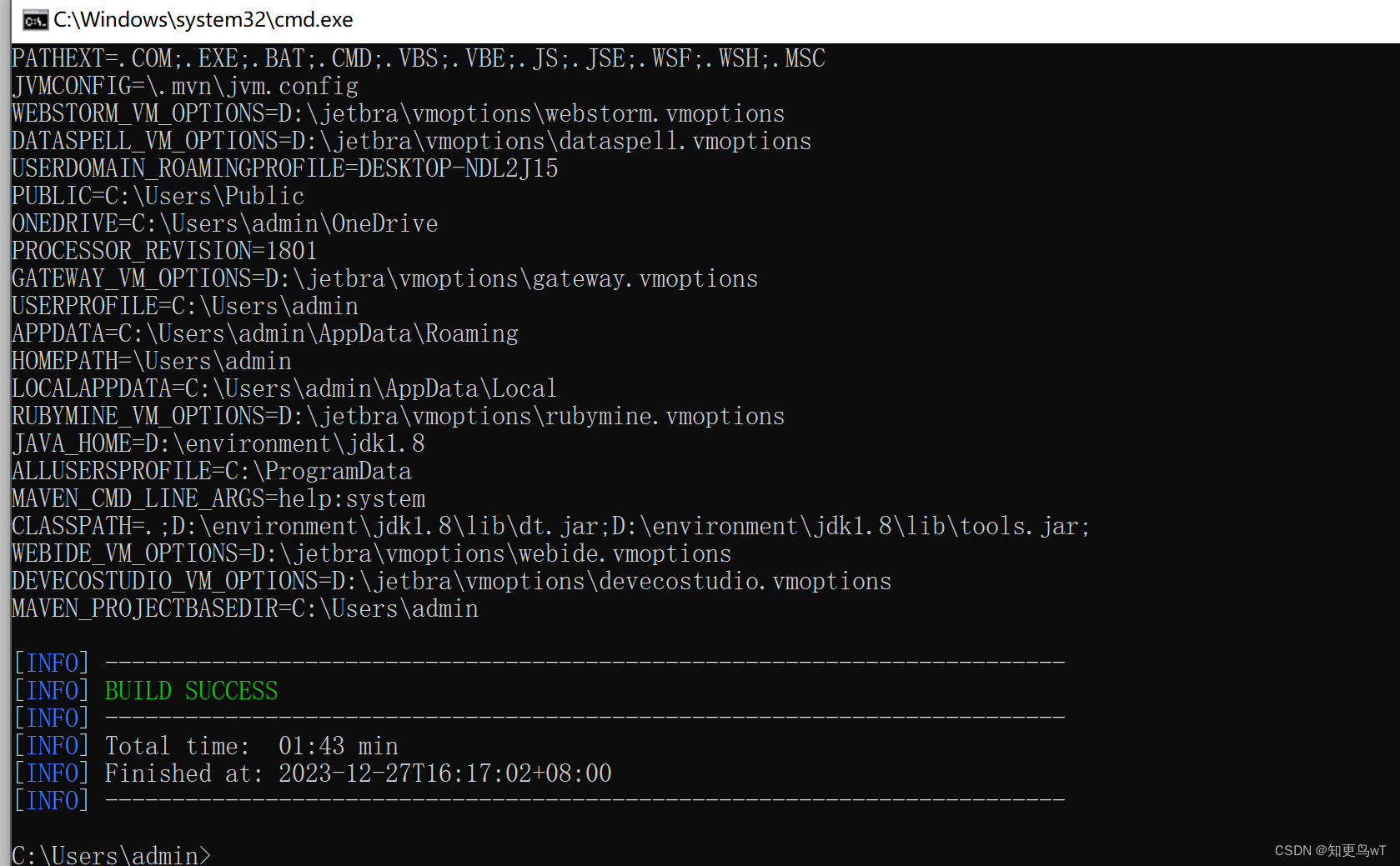This screenshot has width=1400, height=866.
Task: Click the JAVA_HOME environment variable line
Action: tap(218, 443)
